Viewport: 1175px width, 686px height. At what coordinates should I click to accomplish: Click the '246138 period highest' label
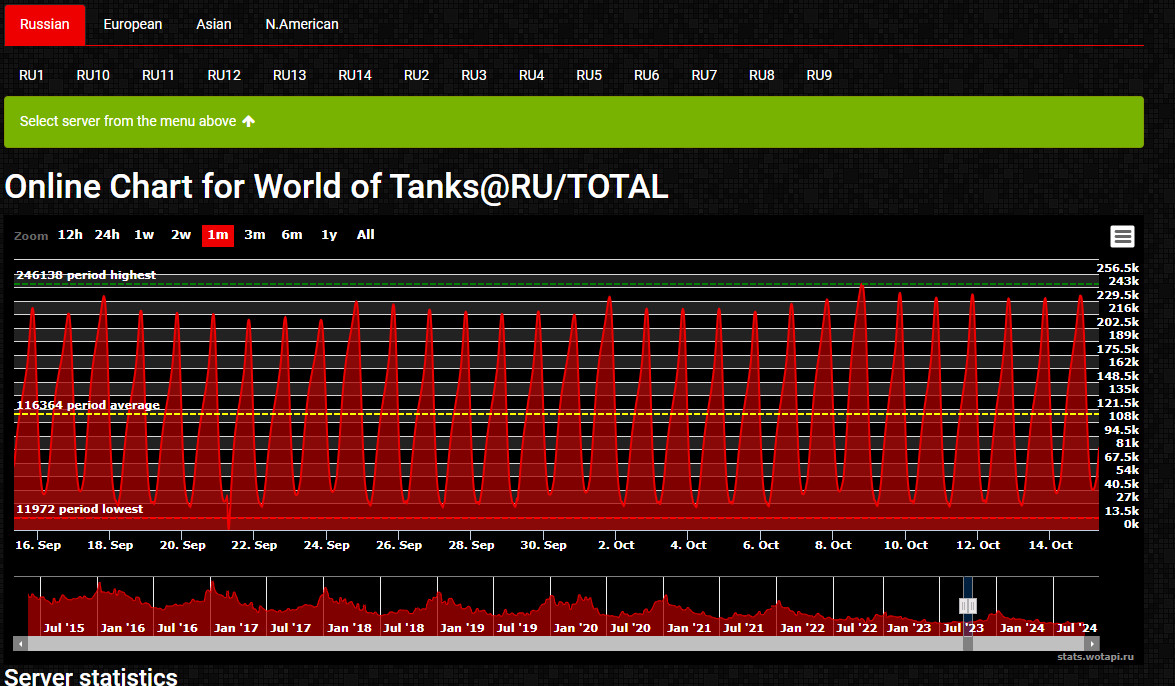pos(86,275)
